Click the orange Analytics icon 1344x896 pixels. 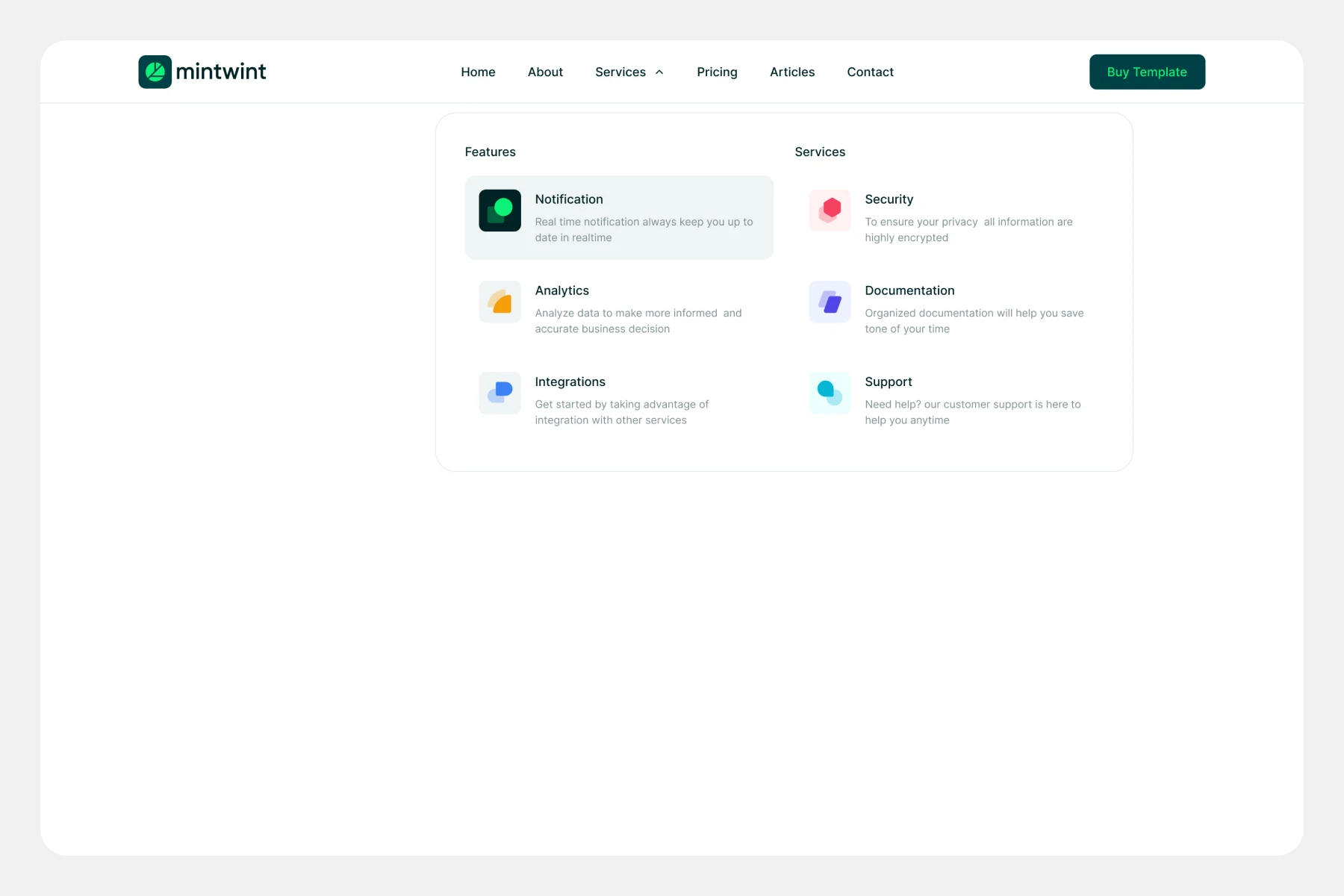500,302
